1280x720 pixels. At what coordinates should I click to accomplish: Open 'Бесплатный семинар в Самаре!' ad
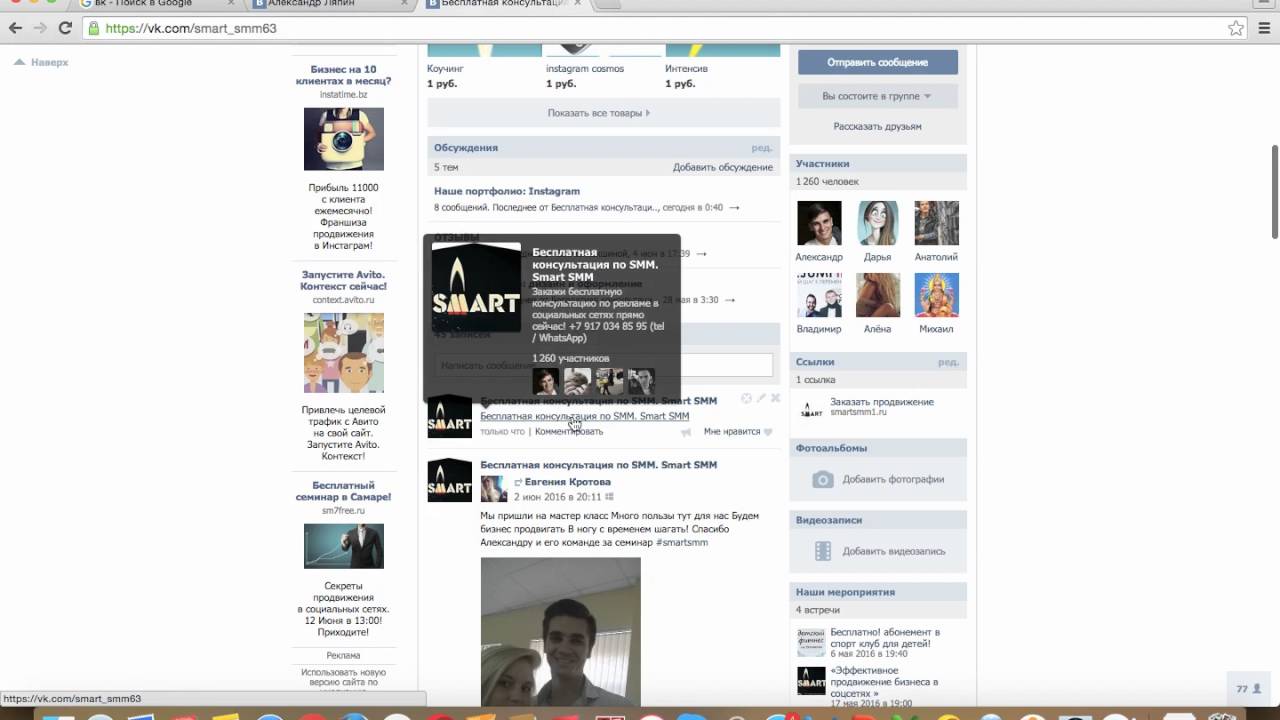point(343,491)
